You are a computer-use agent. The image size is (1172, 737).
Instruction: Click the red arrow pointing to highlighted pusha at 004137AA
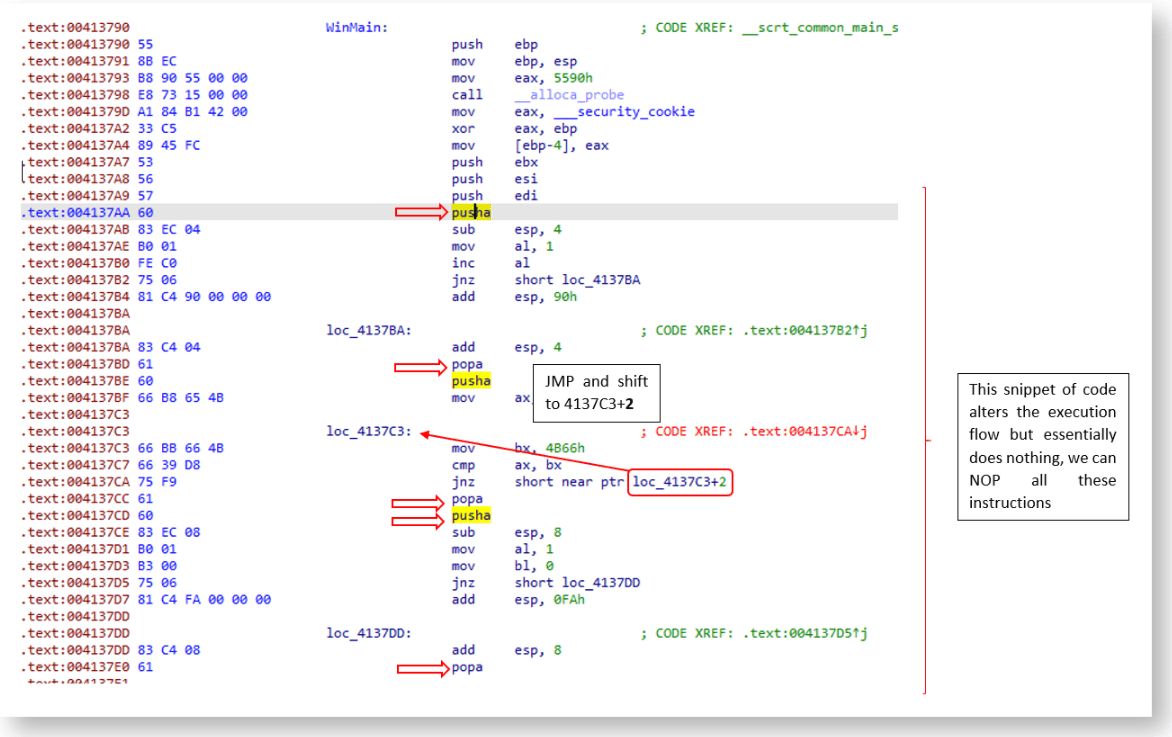[x=420, y=212]
